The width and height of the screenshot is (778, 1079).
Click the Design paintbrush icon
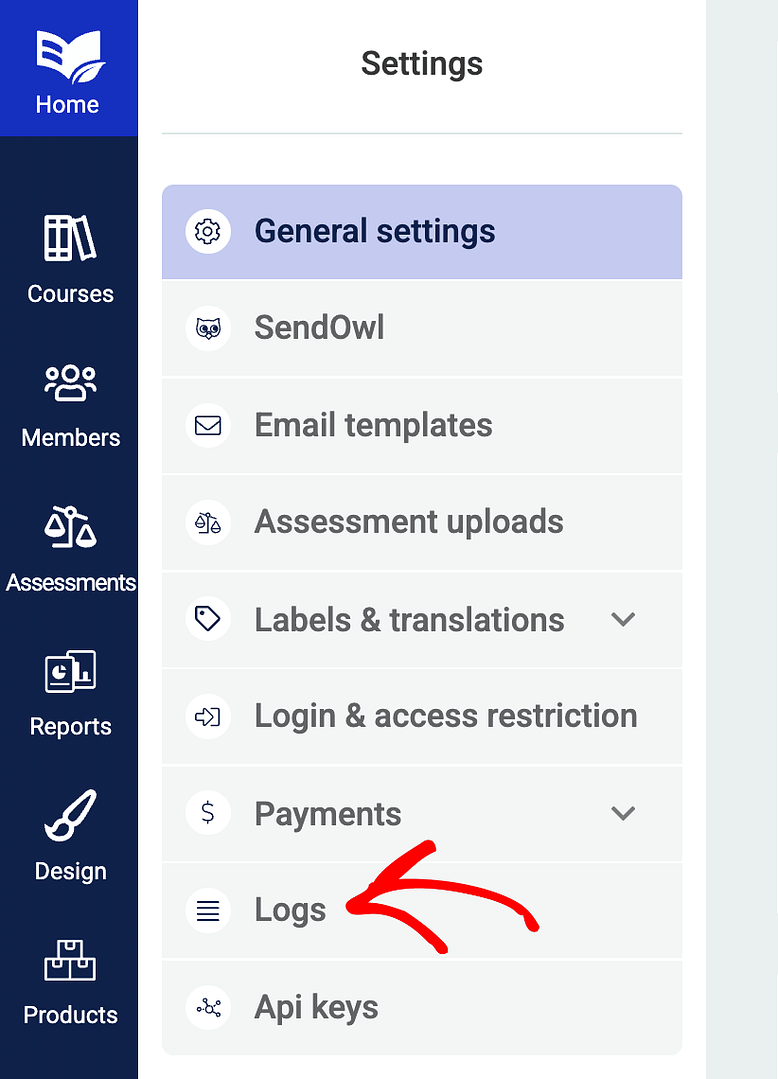coord(70,815)
